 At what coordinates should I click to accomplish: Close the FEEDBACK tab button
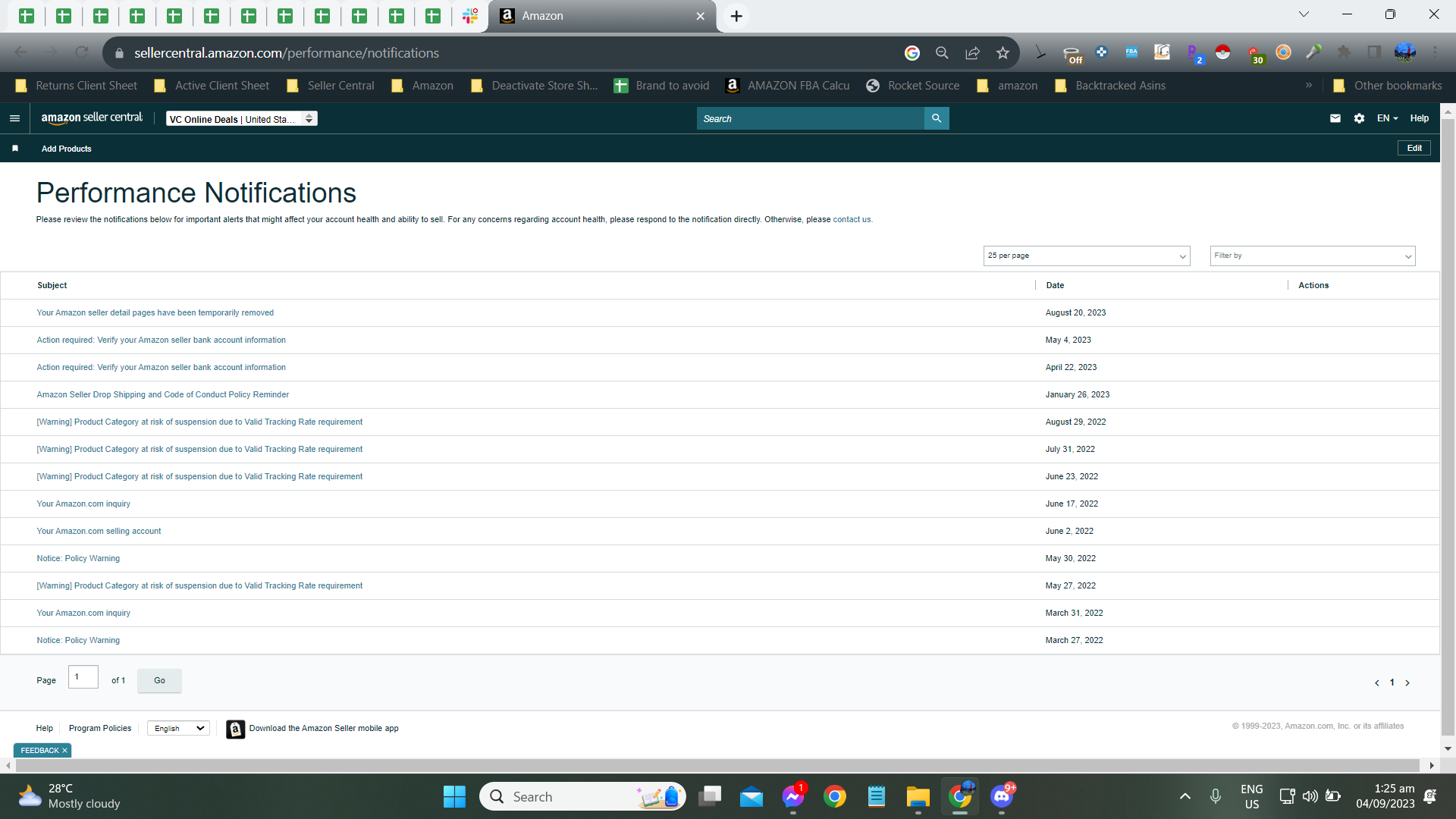[x=65, y=751]
